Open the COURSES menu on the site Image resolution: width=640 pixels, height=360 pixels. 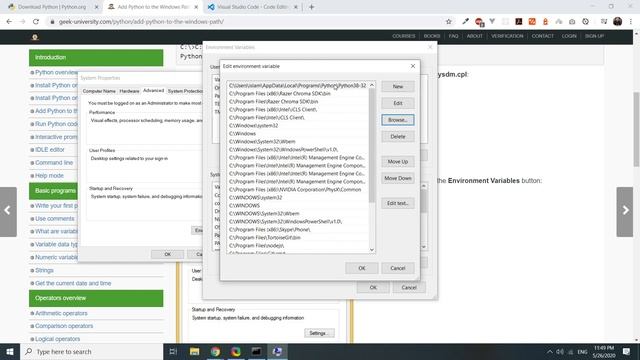[x=404, y=36]
